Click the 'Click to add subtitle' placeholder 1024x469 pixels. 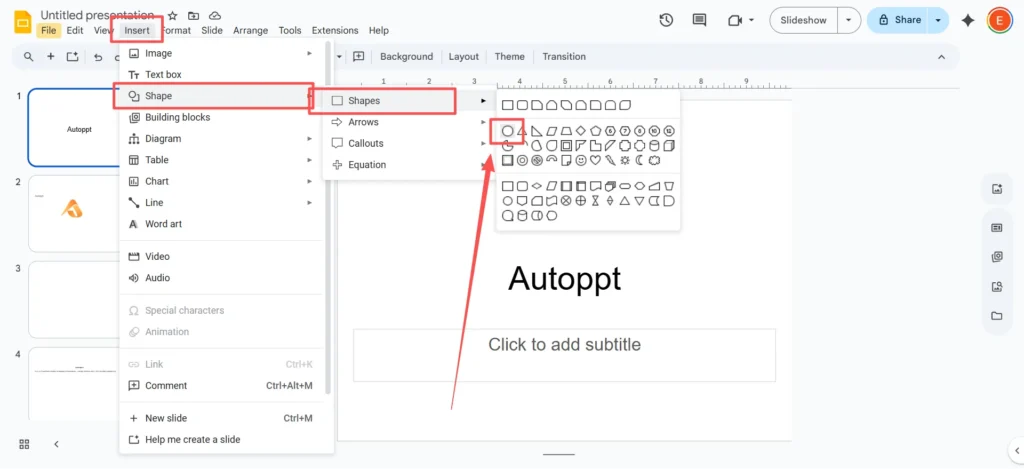click(x=564, y=355)
